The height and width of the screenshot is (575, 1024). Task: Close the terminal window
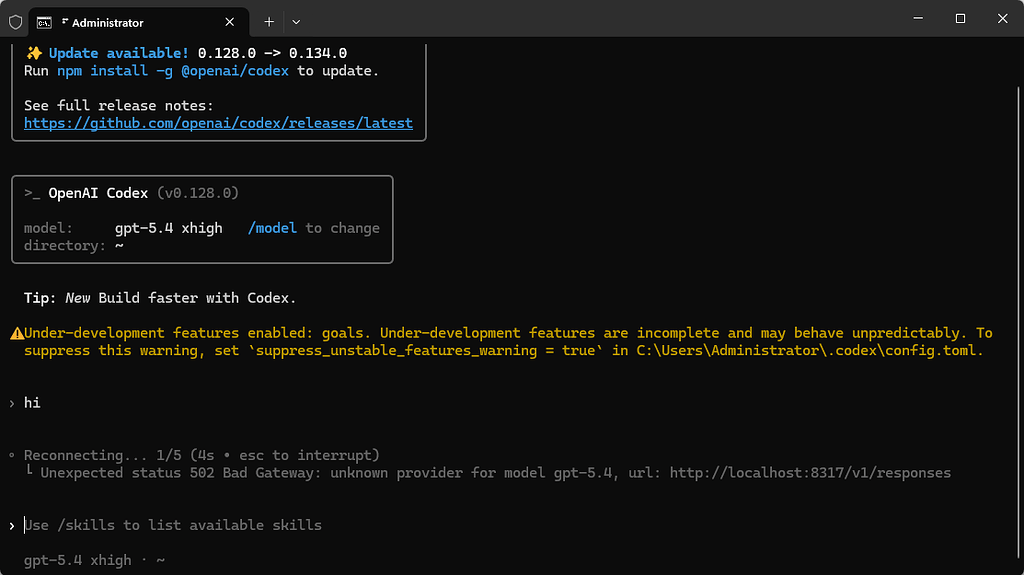click(x=1002, y=18)
